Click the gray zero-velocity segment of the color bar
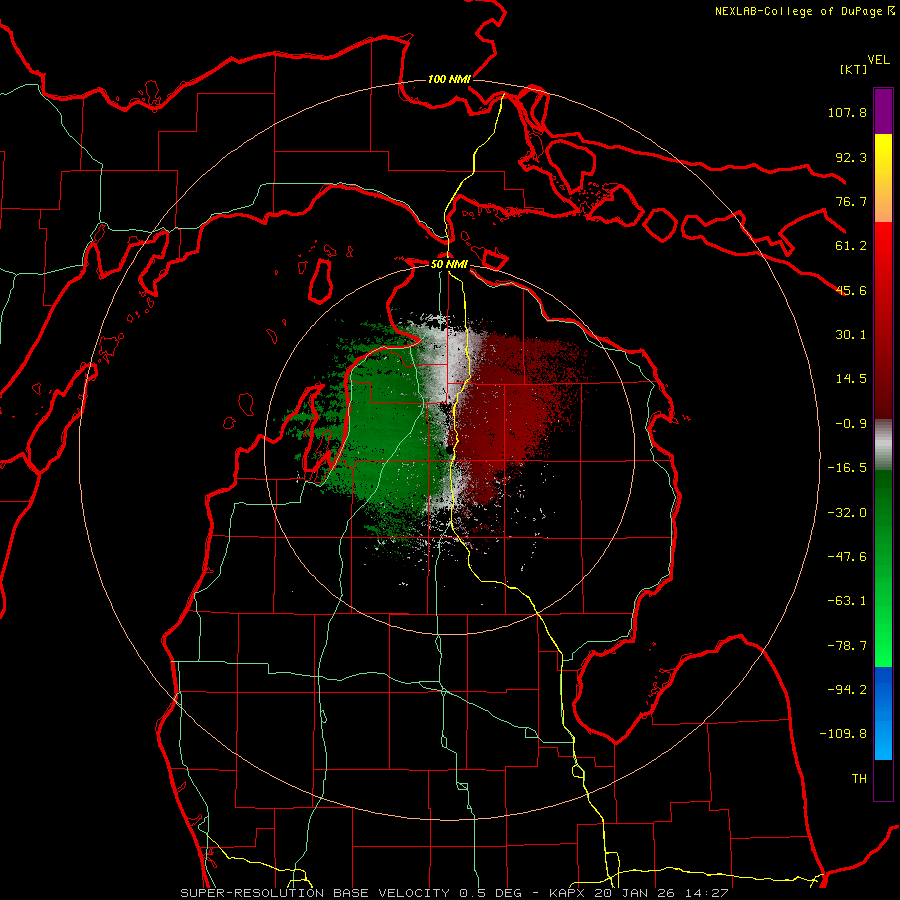Viewport: 900px width, 900px height. click(x=883, y=445)
